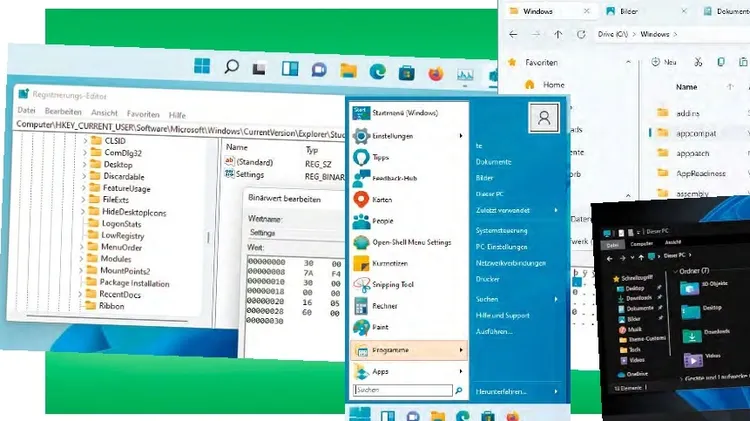
Task: Open People icon in start menu
Action: click(x=361, y=221)
